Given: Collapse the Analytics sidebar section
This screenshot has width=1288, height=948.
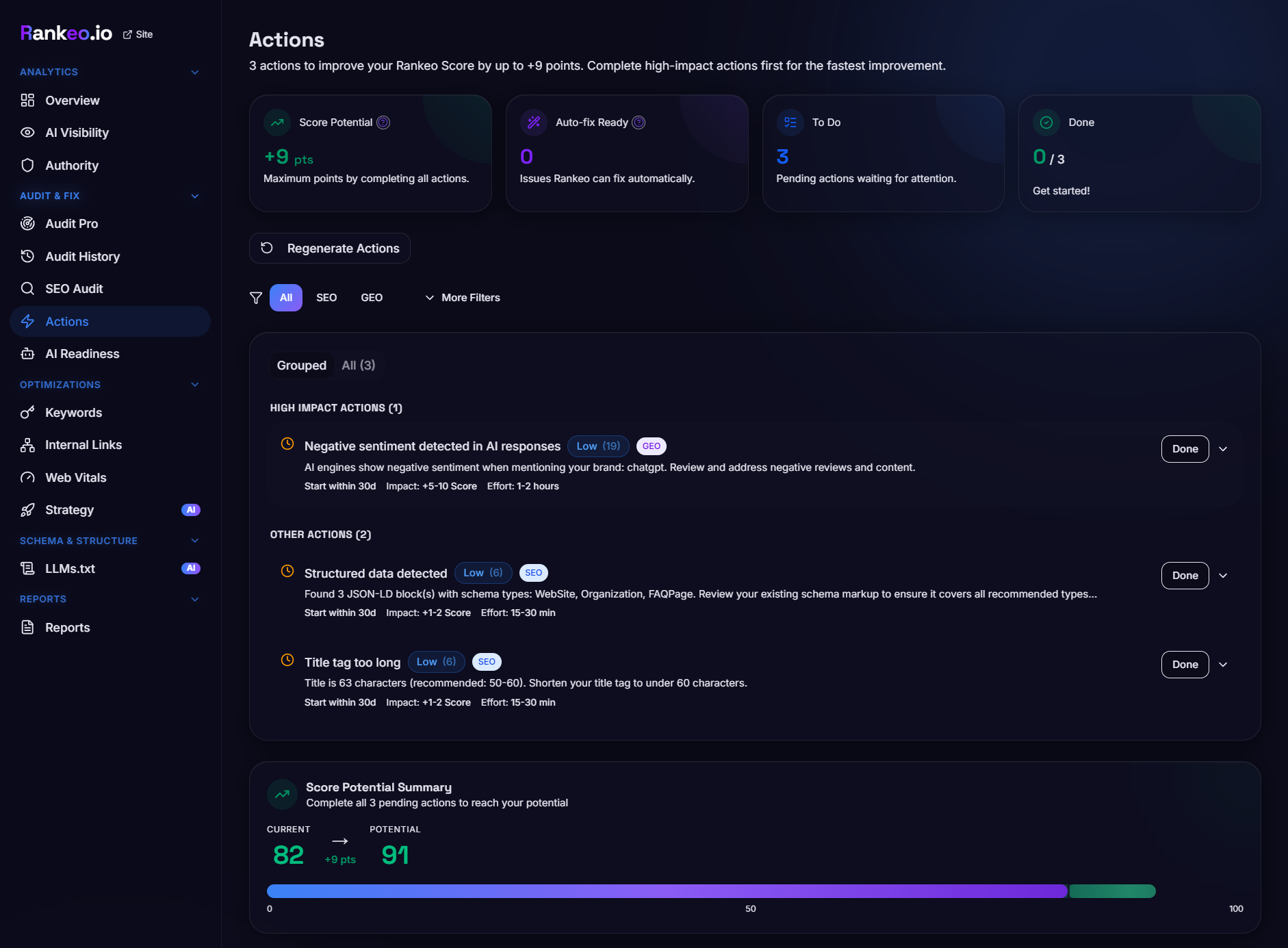Looking at the screenshot, I should tap(195, 72).
